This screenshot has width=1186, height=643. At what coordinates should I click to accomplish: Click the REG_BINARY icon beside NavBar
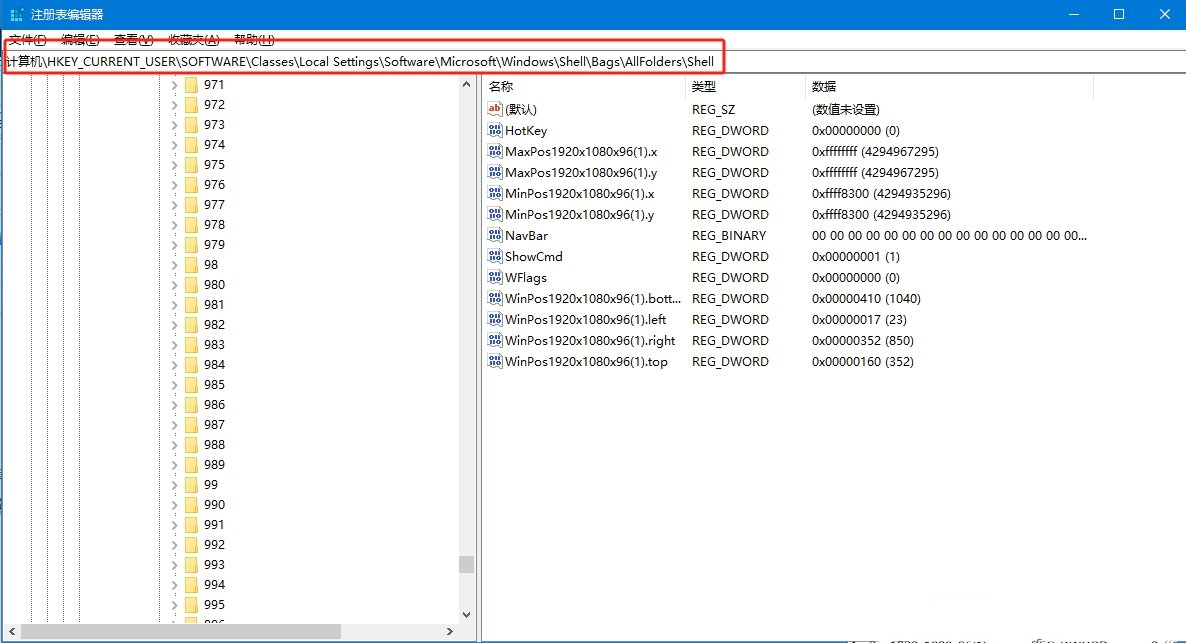[x=495, y=235]
